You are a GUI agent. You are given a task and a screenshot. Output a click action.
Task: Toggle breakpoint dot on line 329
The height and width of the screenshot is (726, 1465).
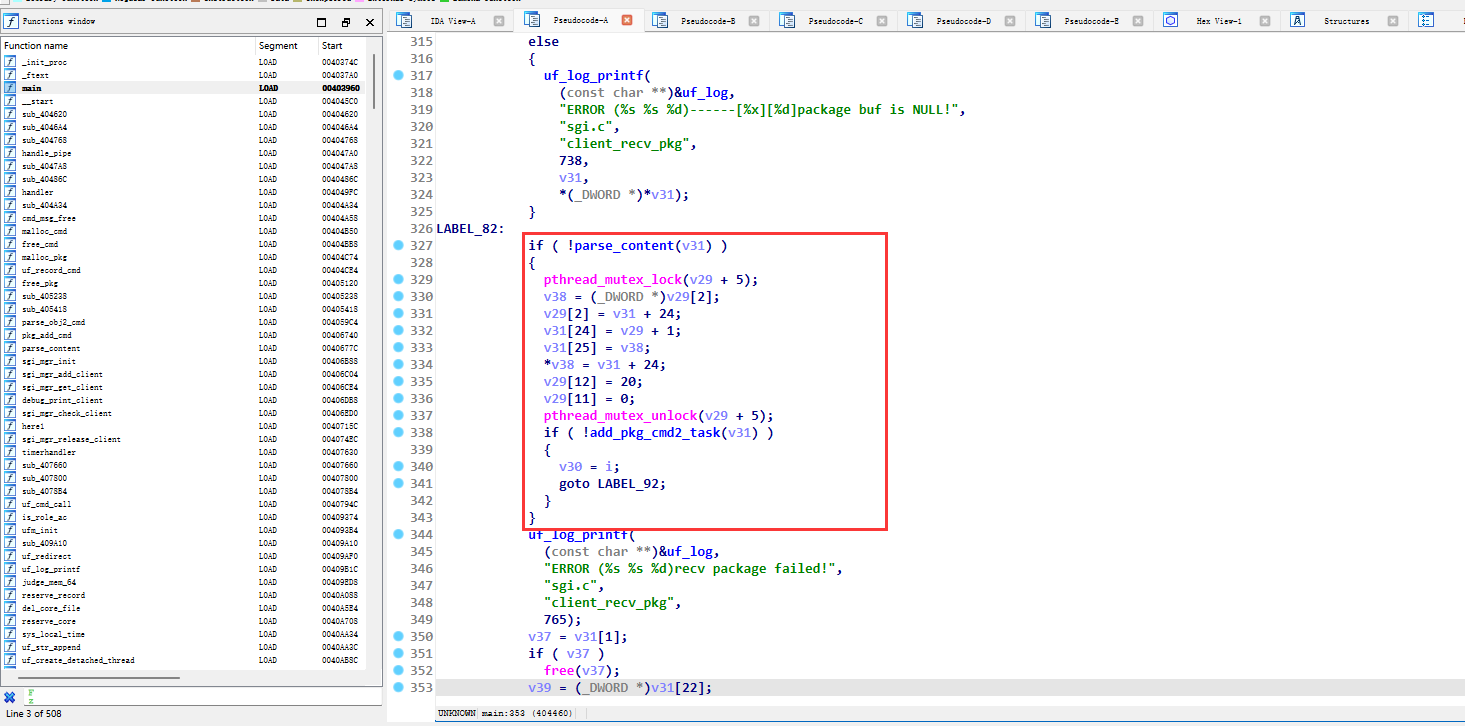click(x=398, y=279)
